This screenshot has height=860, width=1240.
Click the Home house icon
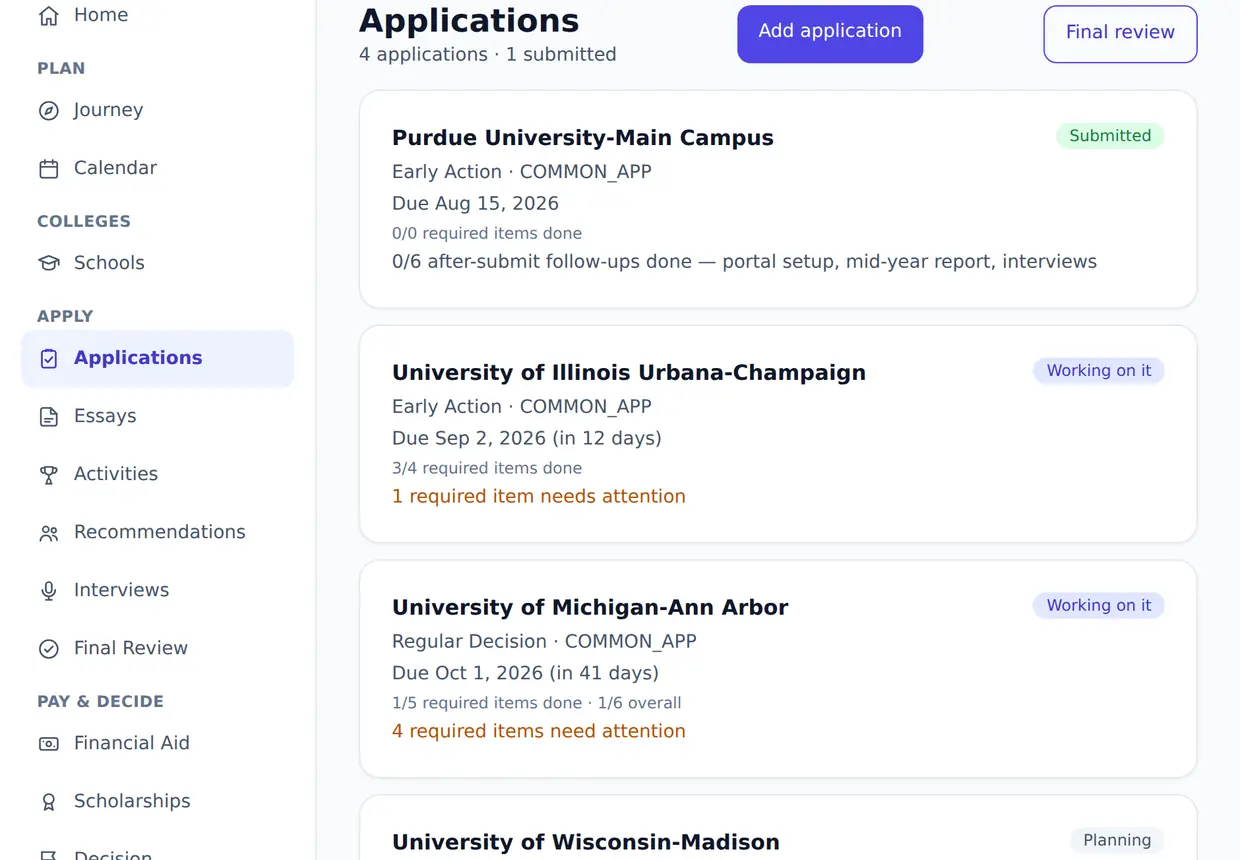[x=48, y=15]
